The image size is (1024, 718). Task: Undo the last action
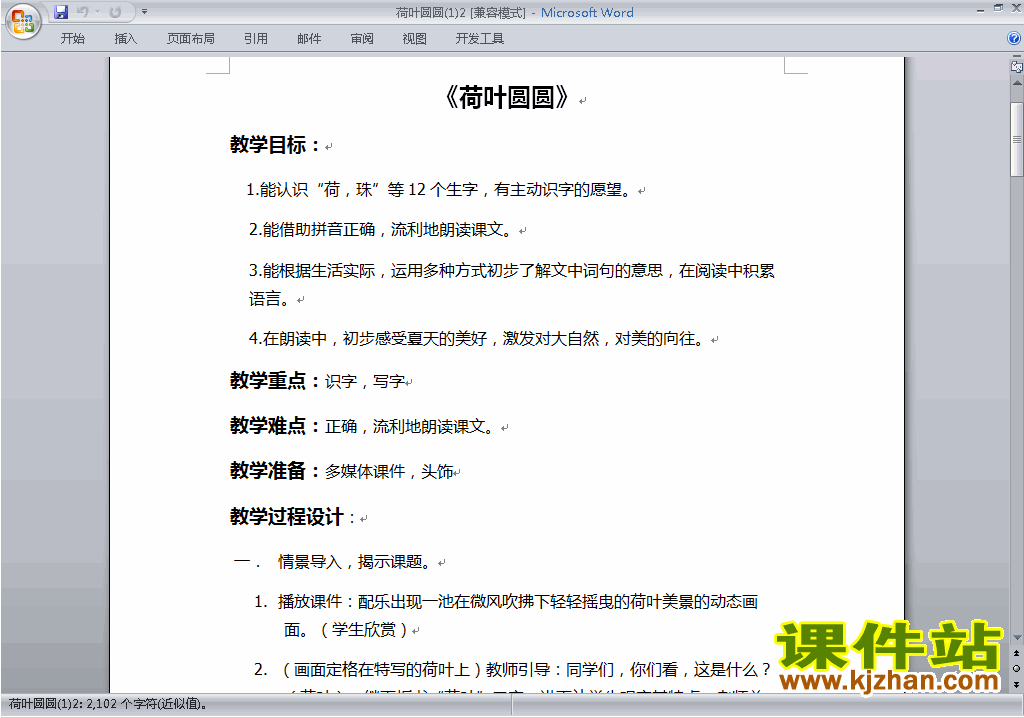pos(82,12)
